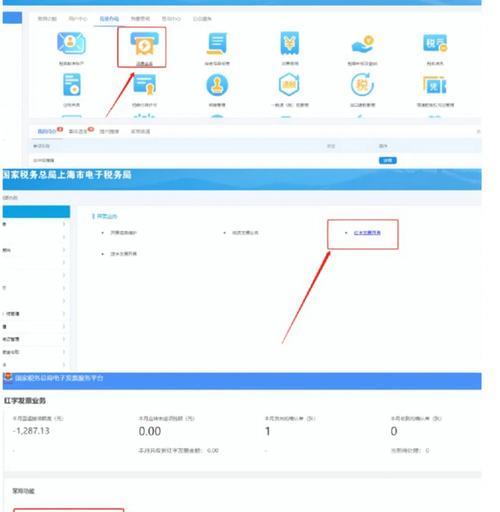
Task: Click the -1,287.13 amount value
Action: 31,431
